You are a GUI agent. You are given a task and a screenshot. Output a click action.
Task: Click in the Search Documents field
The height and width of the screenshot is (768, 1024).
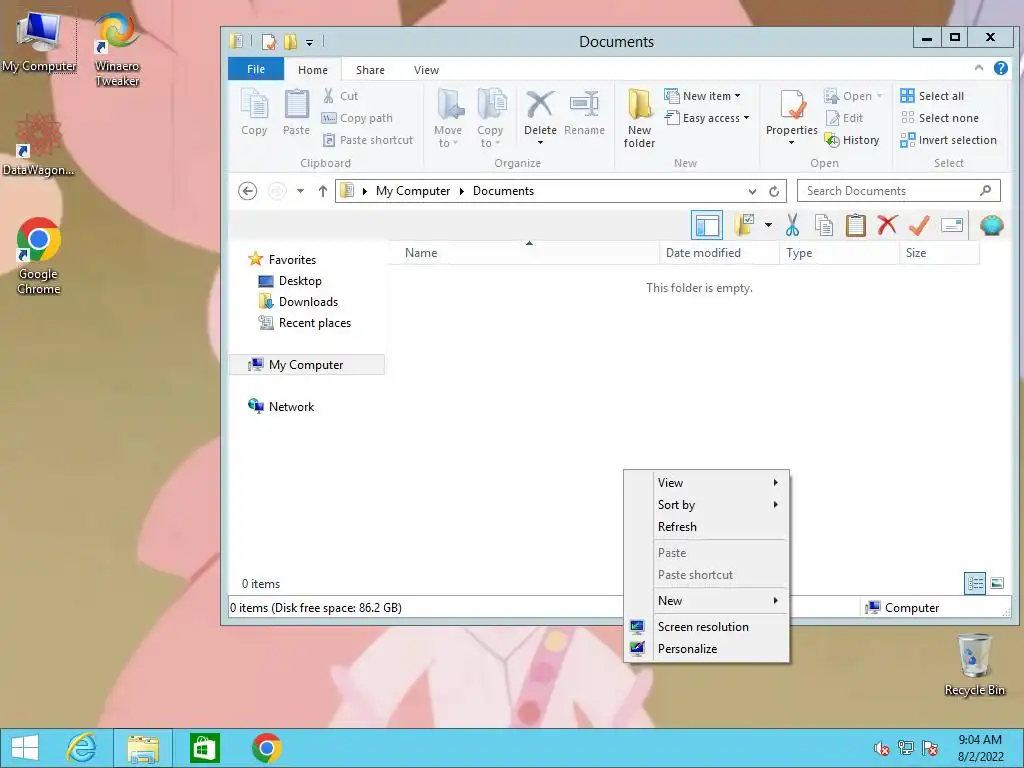tap(899, 191)
